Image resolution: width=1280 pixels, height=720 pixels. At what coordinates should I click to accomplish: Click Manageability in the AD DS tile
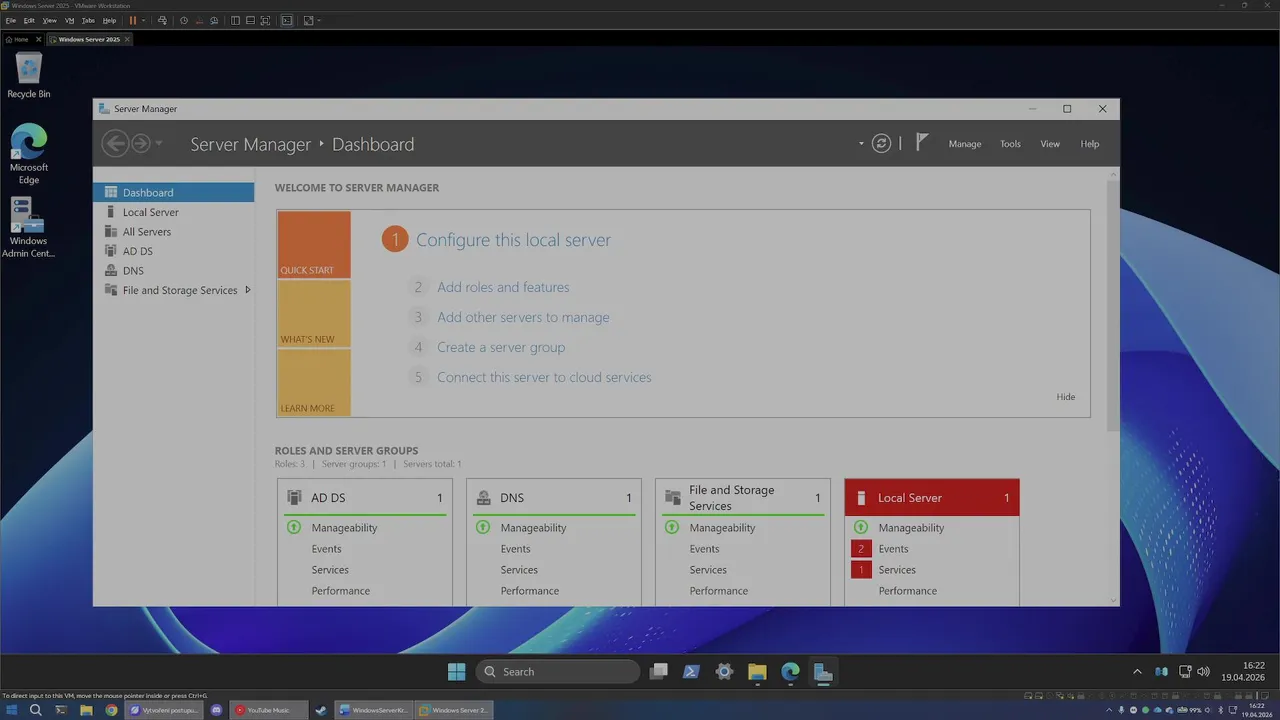click(x=344, y=528)
